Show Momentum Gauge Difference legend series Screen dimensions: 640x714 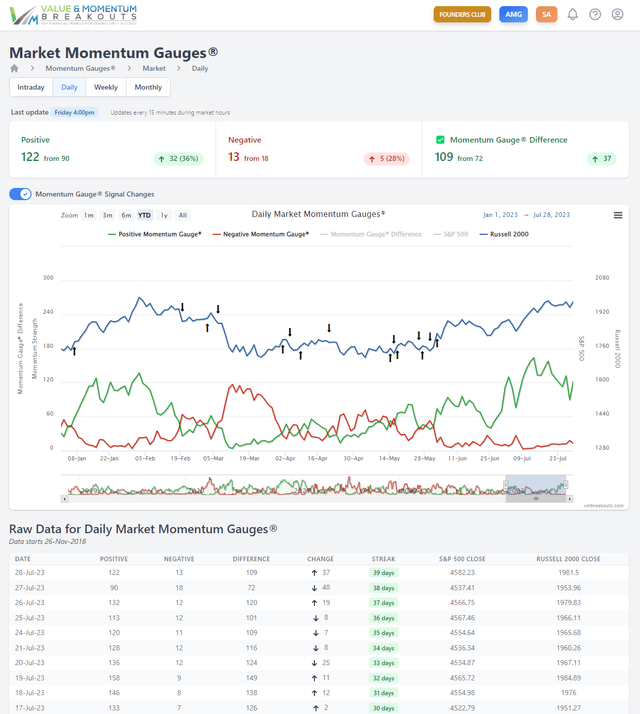pyautogui.click(x=371, y=234)
